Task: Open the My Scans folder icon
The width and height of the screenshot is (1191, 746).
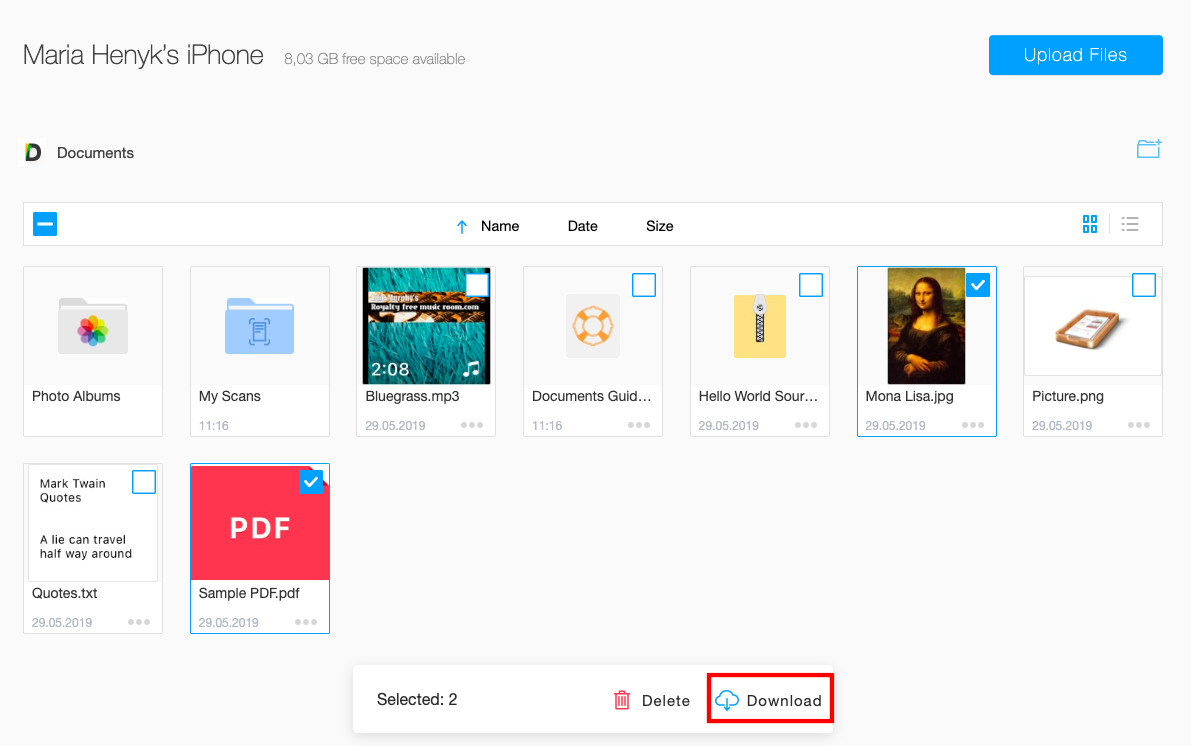Action: pos(260,326)
